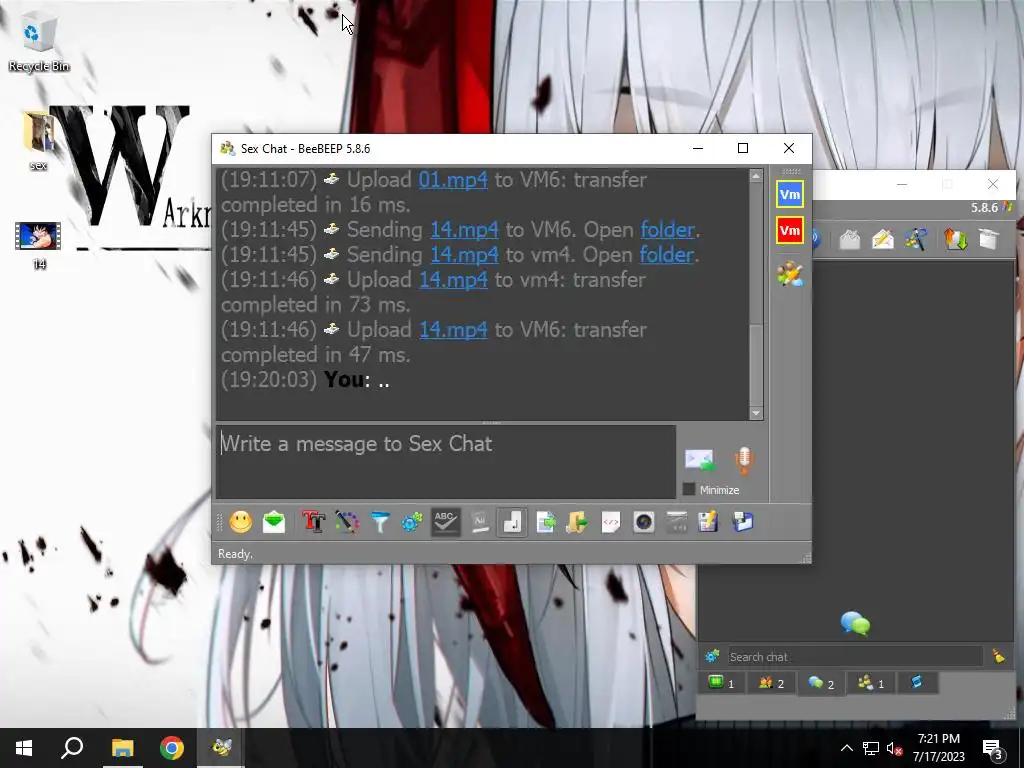
Task: Focus the Search chat field
Action: pos(855,656)
